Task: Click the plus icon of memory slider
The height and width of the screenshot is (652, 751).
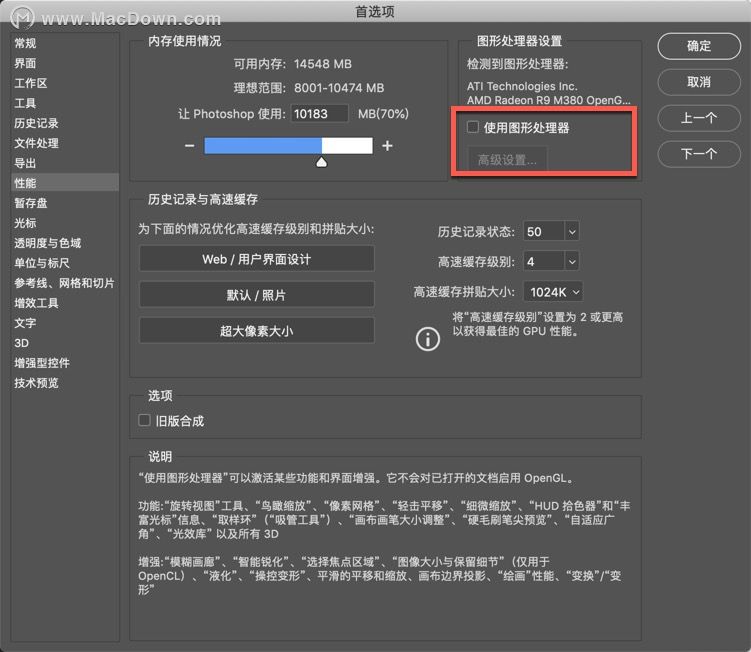Action: click(x=387, y=146)
